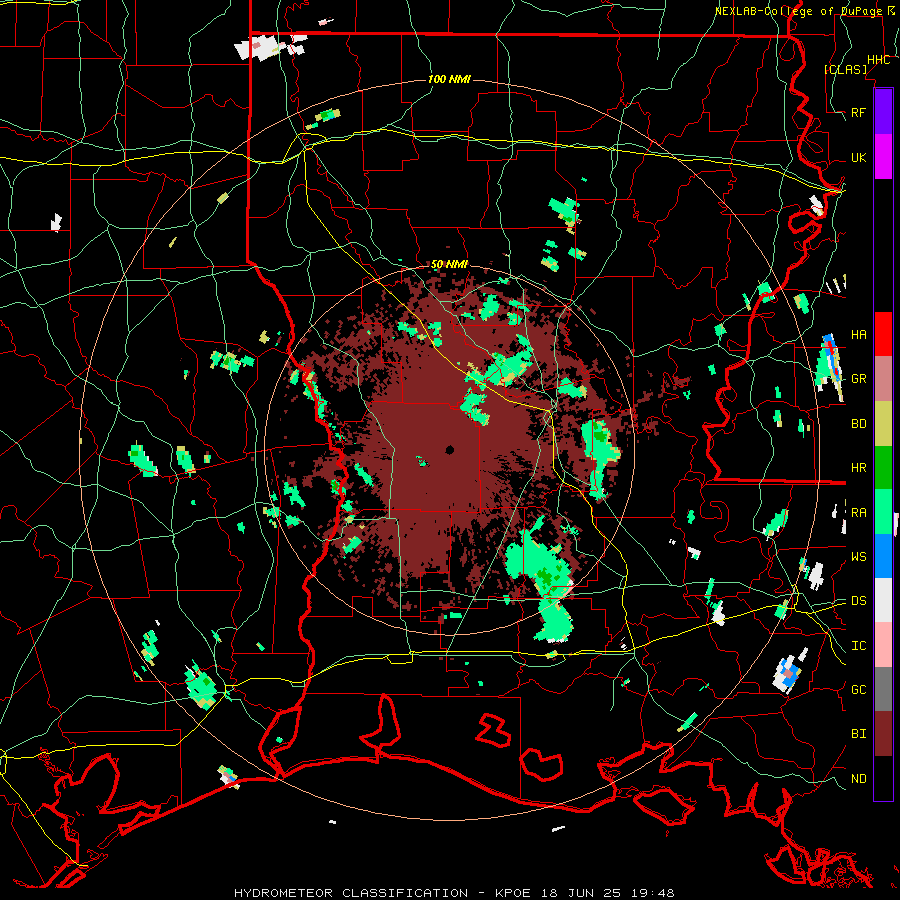Click the Hydrometeor Classification KPOE timestamp caption
This screenshot has height=900, width=900.
(x=454, y=893)
